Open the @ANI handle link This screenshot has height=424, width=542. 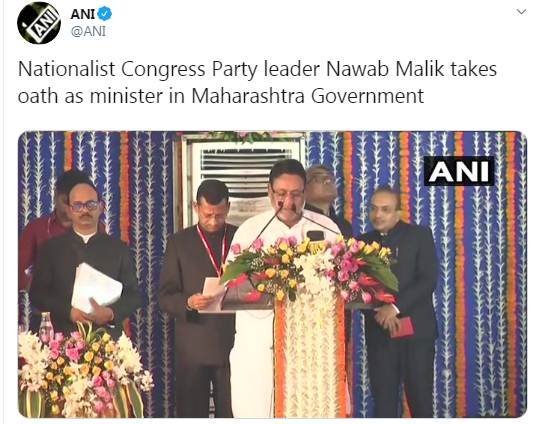tap(88, 31)
